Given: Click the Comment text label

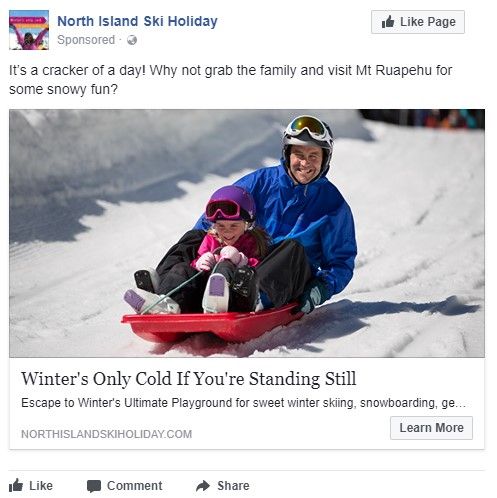Looking at the screenshot, I should pos(134,486).
